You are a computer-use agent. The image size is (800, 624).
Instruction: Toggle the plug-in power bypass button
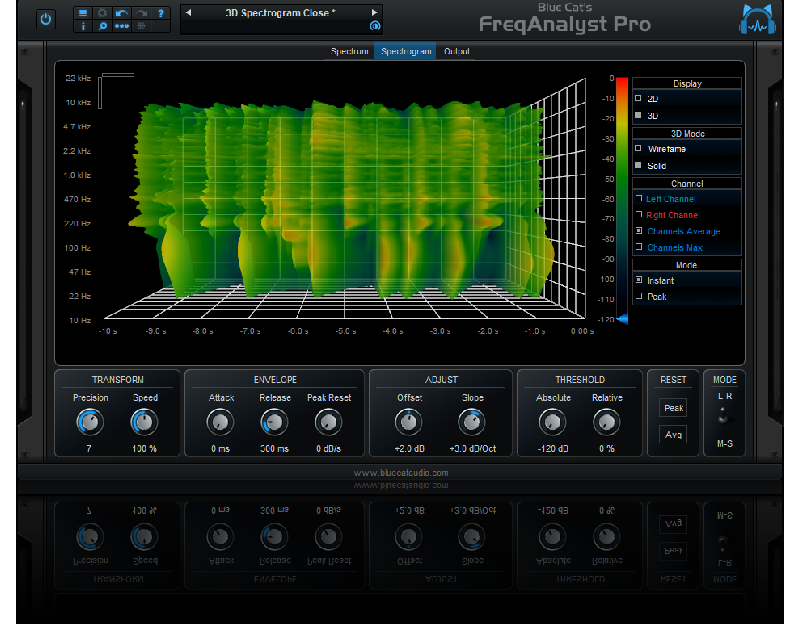point(46,19)
